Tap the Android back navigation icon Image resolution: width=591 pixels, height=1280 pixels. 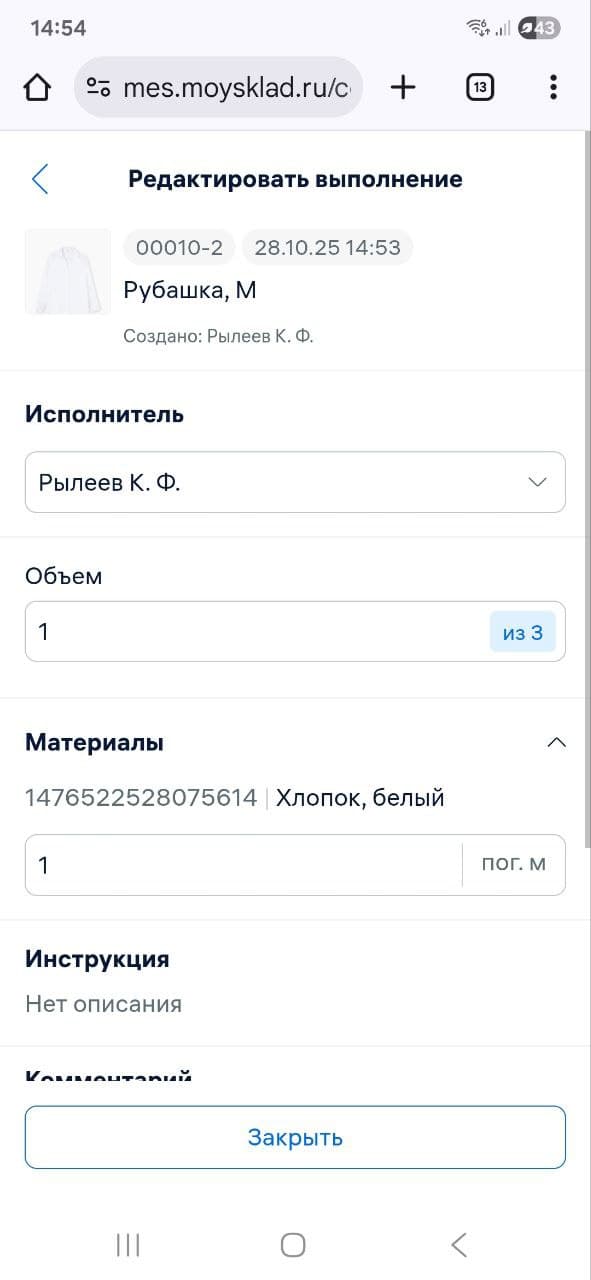(x=458, y=1245)
